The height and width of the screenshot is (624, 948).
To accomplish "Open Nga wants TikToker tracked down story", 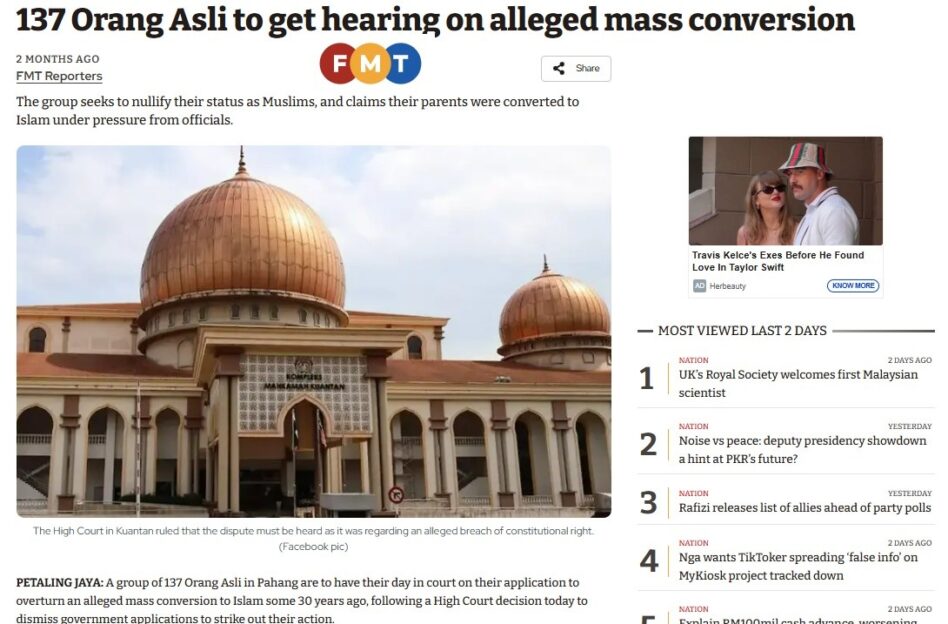I will point(798,566).
